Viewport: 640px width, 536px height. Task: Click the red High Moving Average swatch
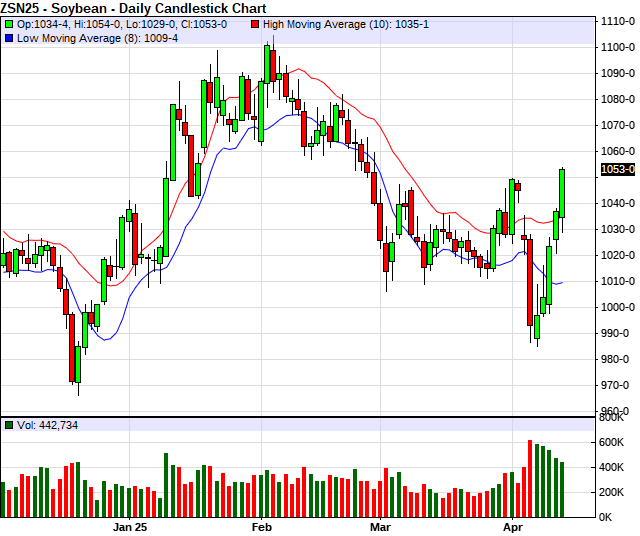click(255, 24)
